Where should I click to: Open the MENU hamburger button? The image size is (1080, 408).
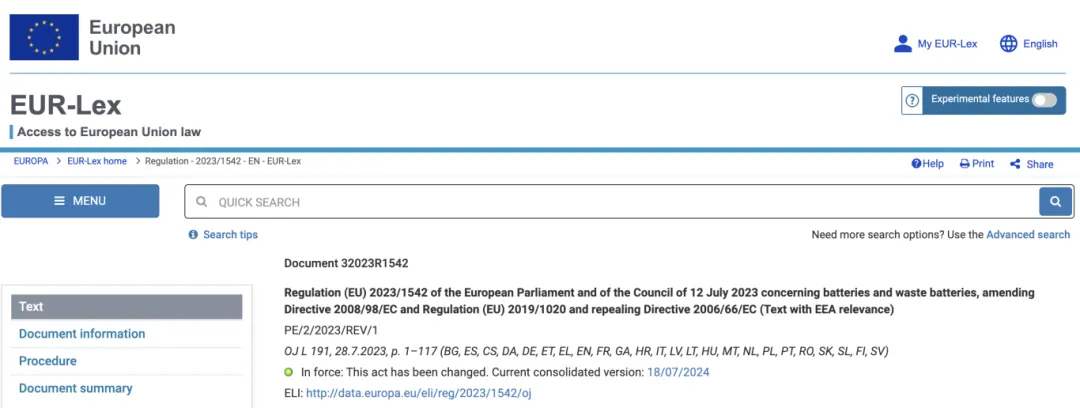point(80,201)
